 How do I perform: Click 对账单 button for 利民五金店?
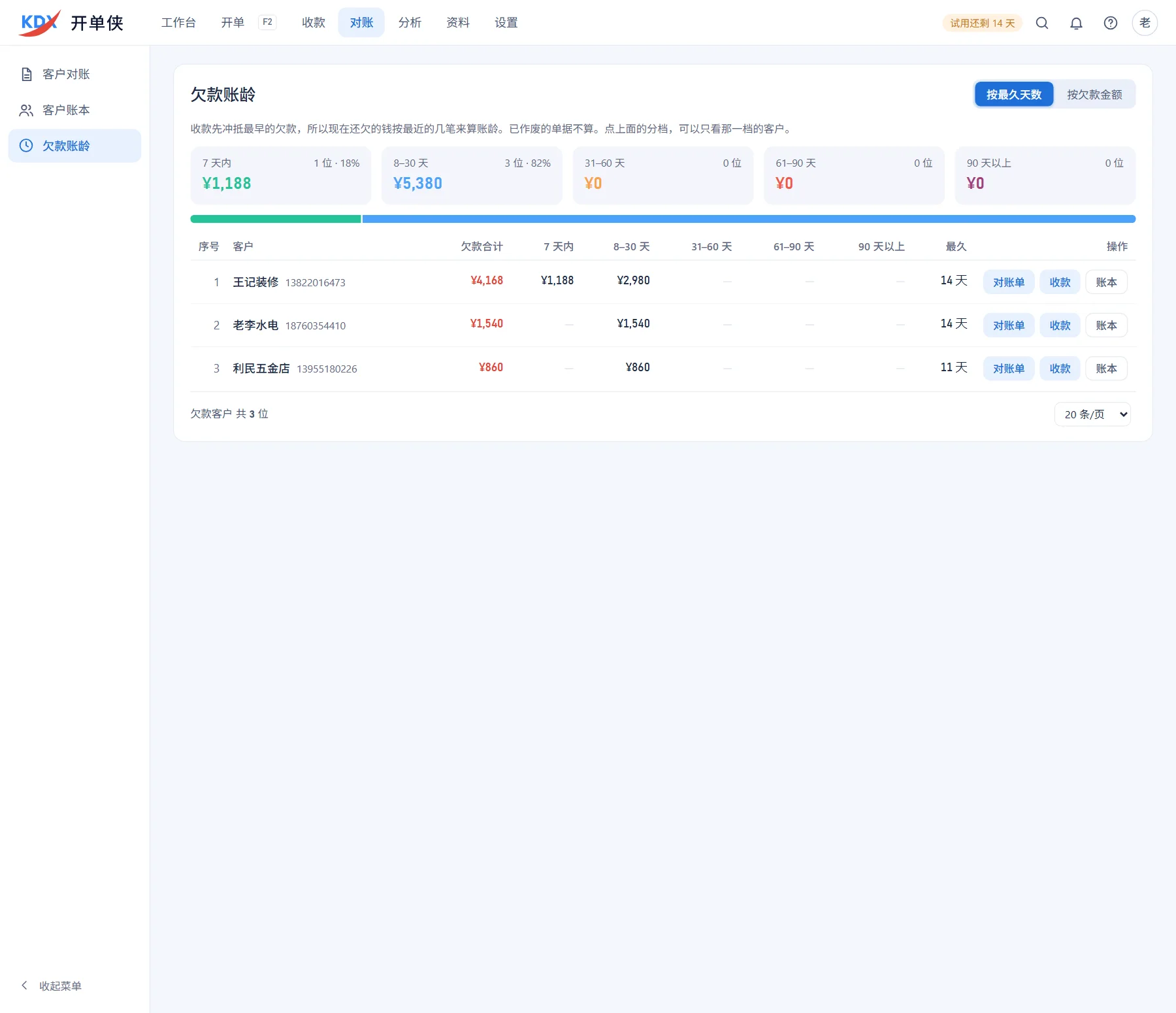[1009, 369]
